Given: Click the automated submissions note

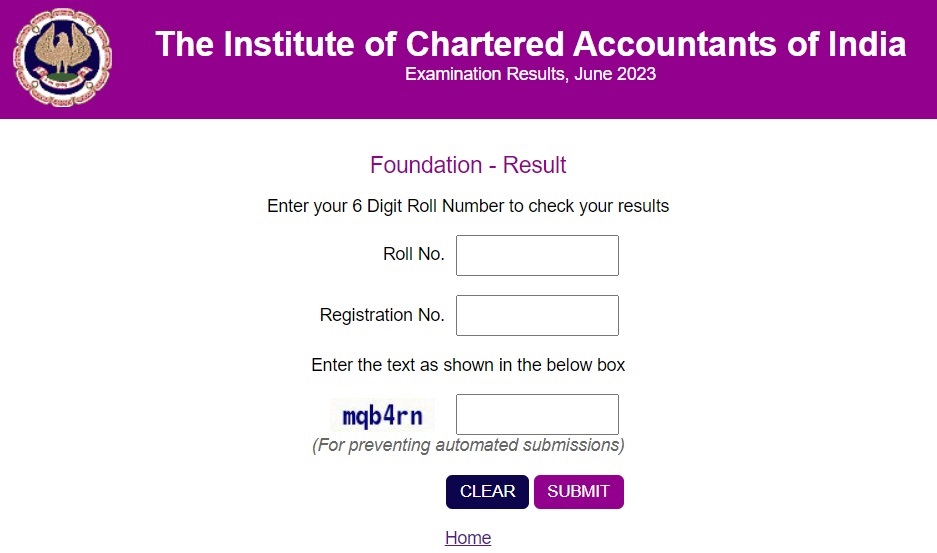Looking at the screenshot, I should pyautogui.click(x=468, y=444).
